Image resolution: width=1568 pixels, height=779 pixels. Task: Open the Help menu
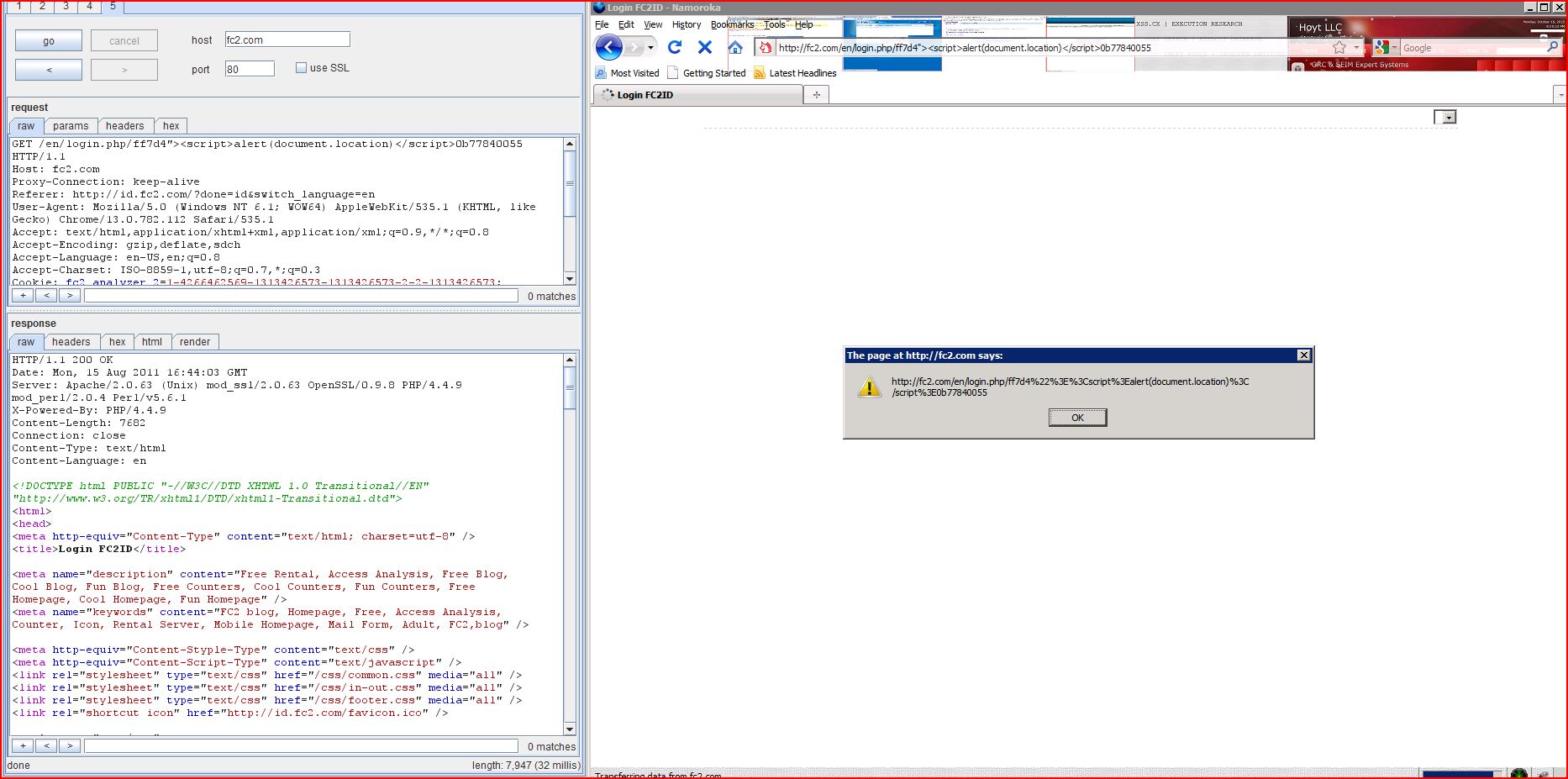point(804,24)
